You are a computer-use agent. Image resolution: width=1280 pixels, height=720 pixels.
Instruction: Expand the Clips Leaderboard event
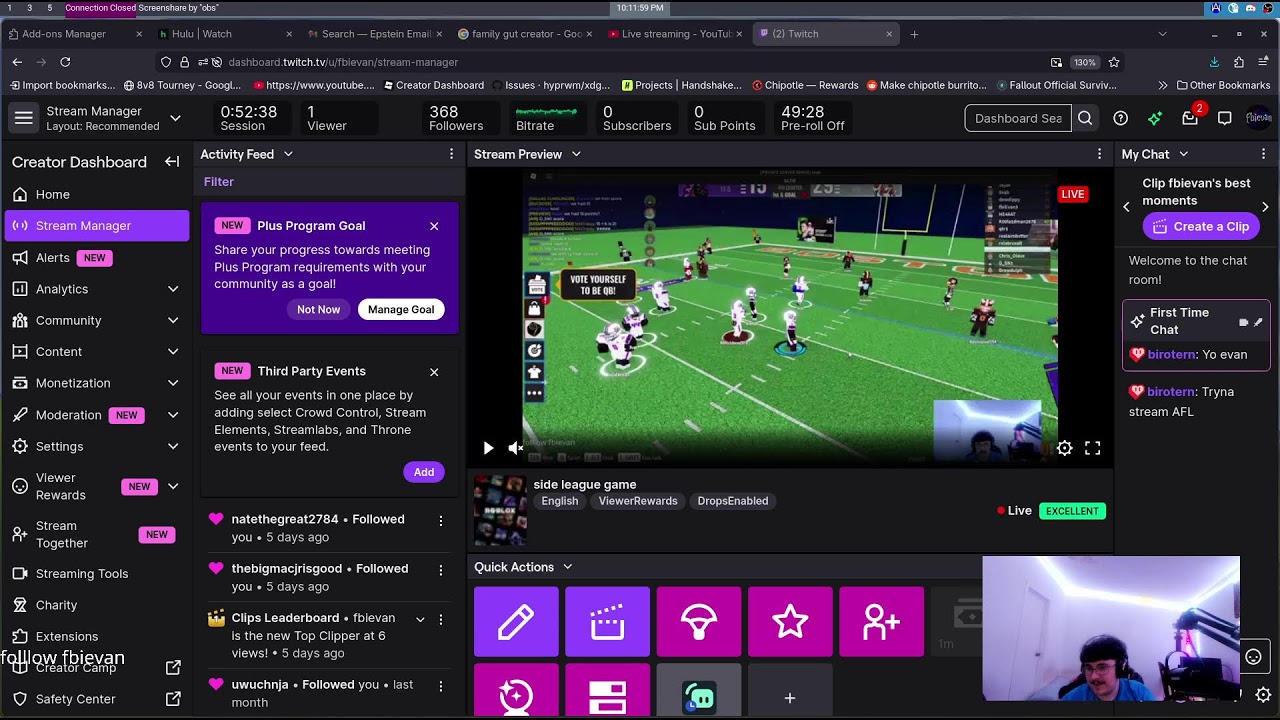[420, 619]
